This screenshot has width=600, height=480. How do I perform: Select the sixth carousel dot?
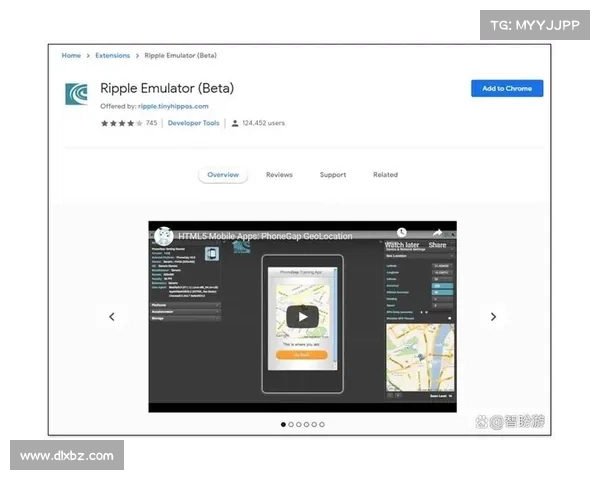(x=322, y=424)
